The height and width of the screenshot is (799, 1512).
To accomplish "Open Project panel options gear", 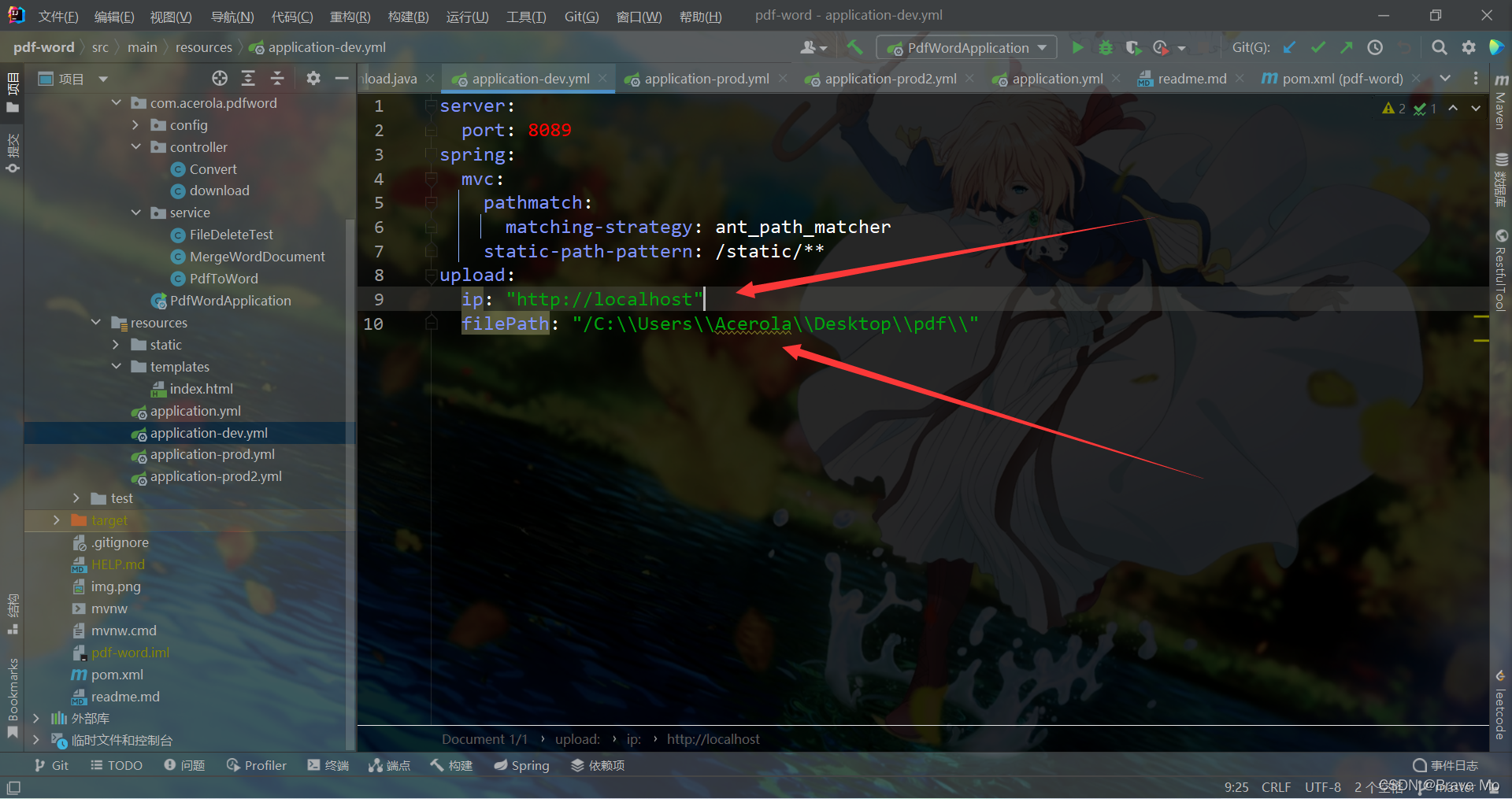I will (x=313, y=78).
